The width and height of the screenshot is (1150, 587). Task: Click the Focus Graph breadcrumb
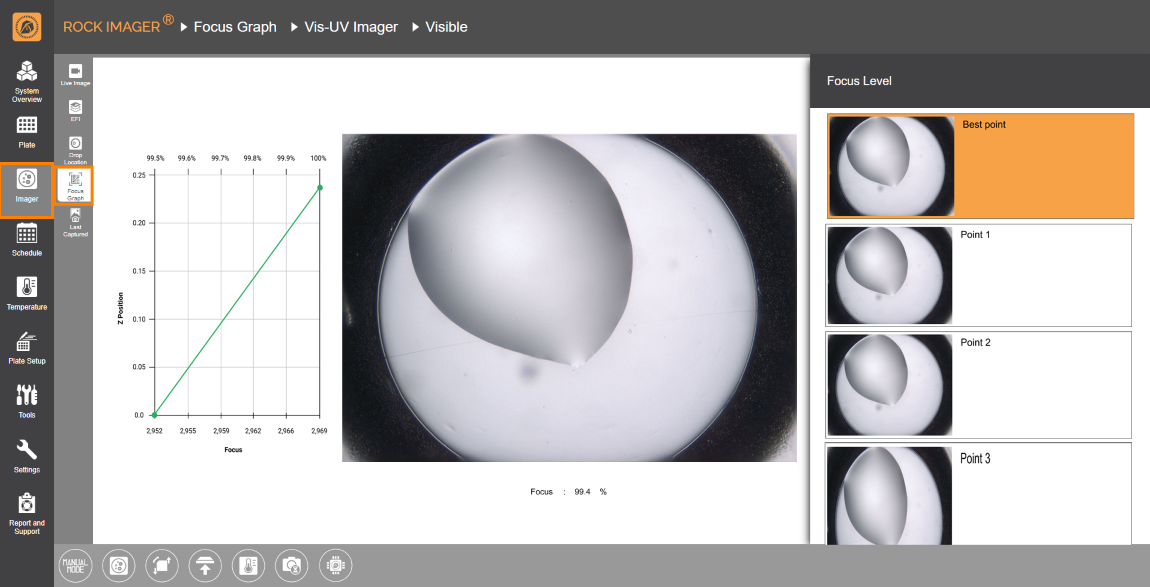[x=235, y=27]
